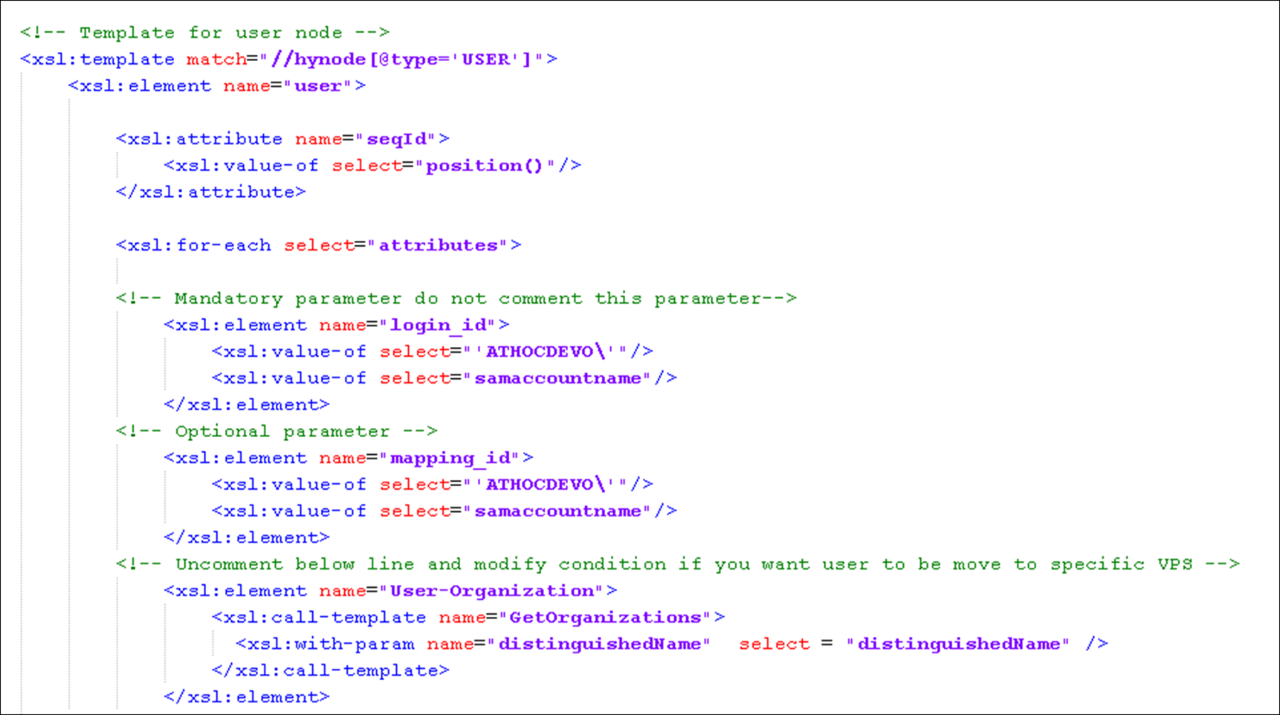Viewport: 1280px width, 715px height.
Task: Select the "User-Organization" element name value
Action: pyautogui.click(x=492, y=591)
